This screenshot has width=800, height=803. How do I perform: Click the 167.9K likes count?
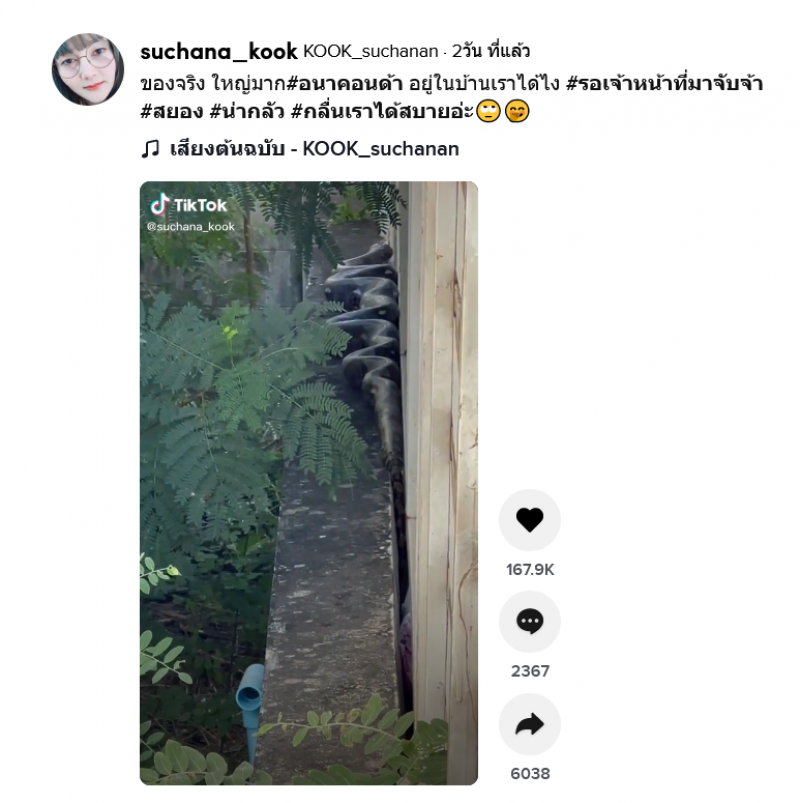(530, 569)
